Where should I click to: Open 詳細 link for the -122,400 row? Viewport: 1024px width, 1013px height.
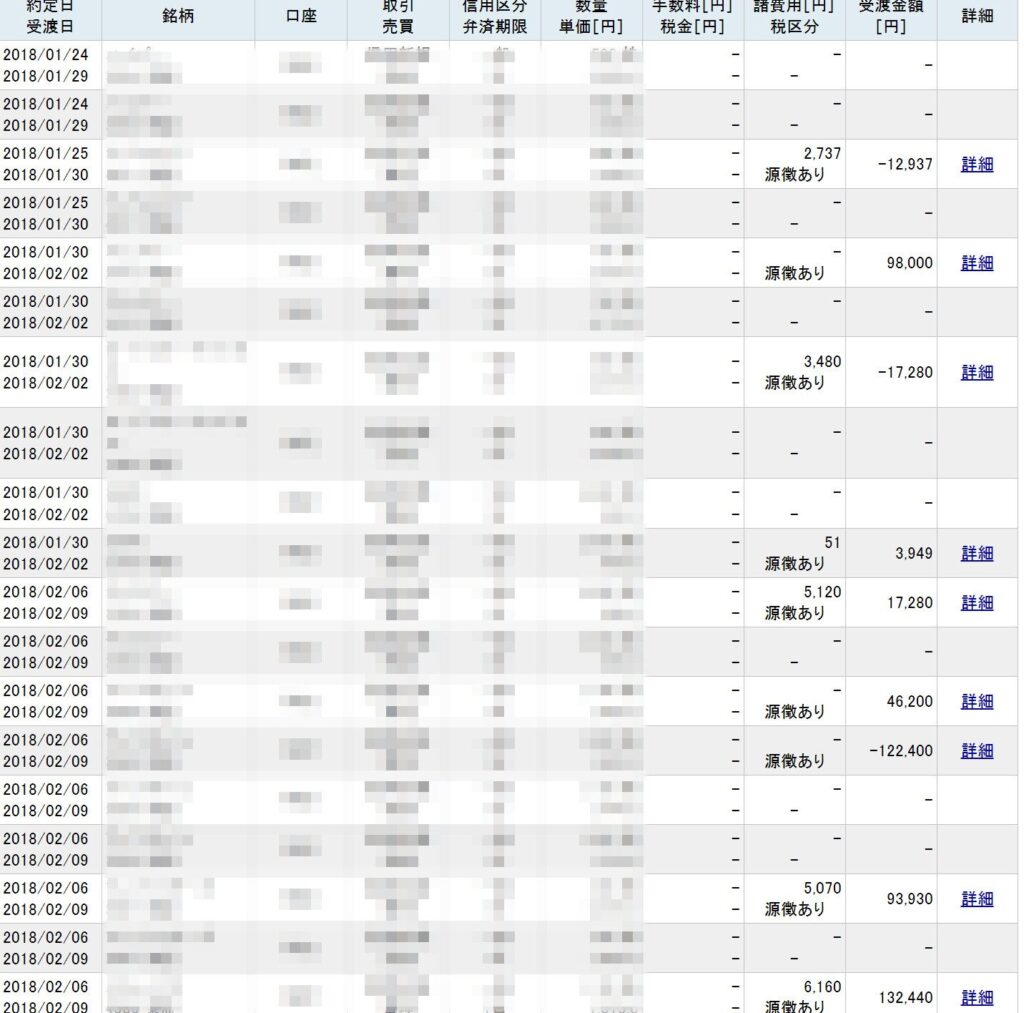pyautogui.click(x=977, y=751)
